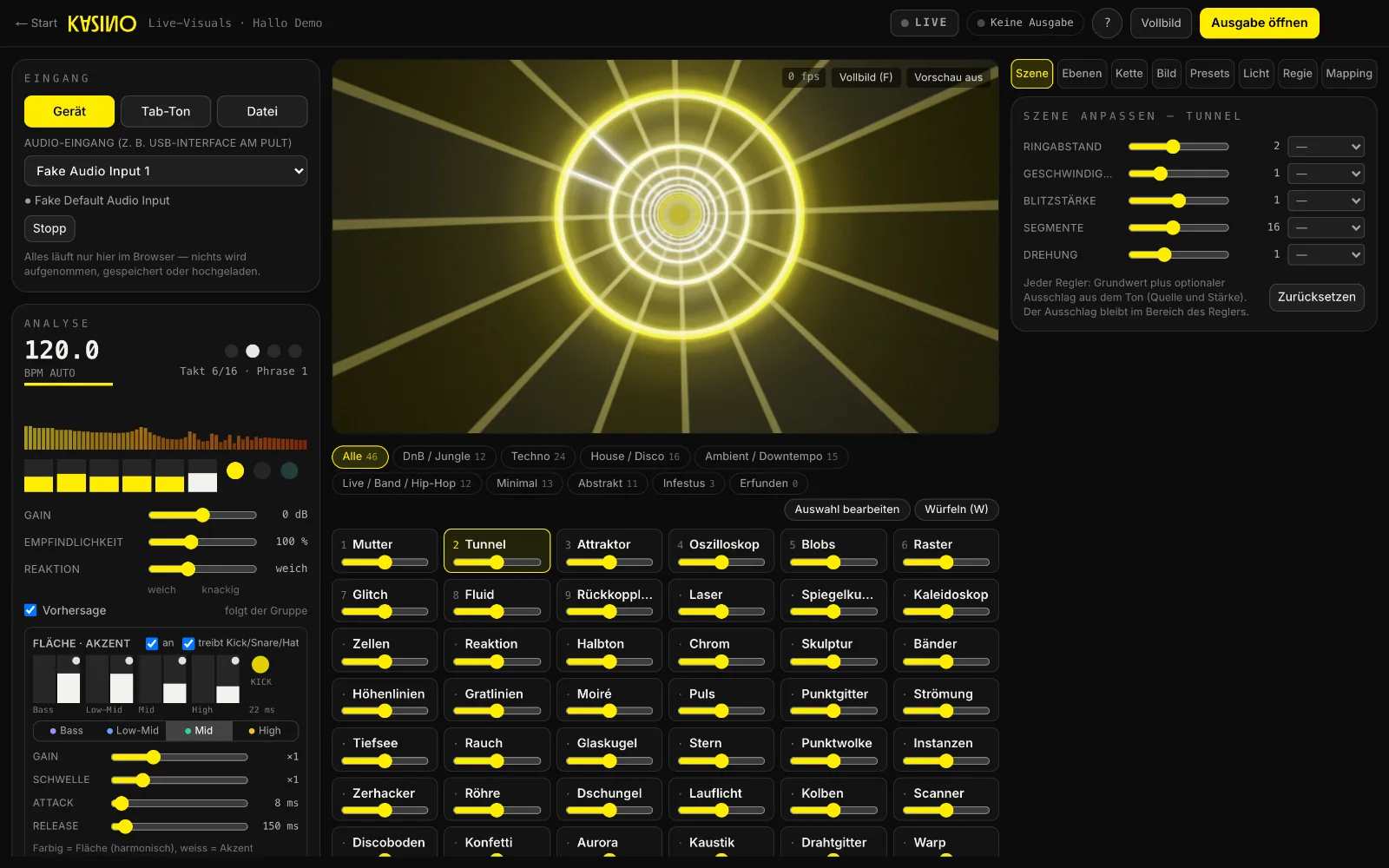Open the Blitzstärke modulation dropdown

(x=1326, y=201)
